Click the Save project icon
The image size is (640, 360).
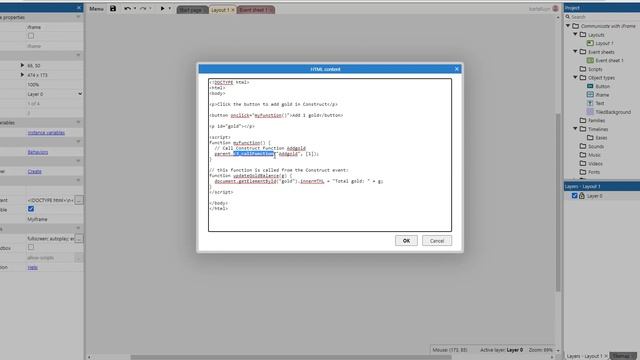[x=113, y=9]
